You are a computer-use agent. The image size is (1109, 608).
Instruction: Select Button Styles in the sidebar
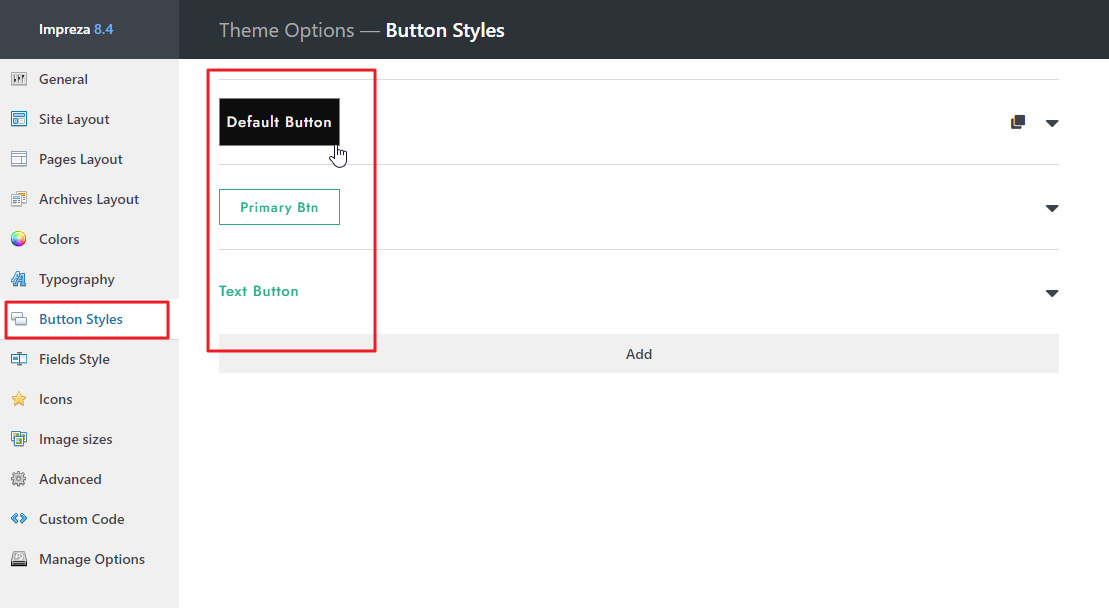pos(89,319)
